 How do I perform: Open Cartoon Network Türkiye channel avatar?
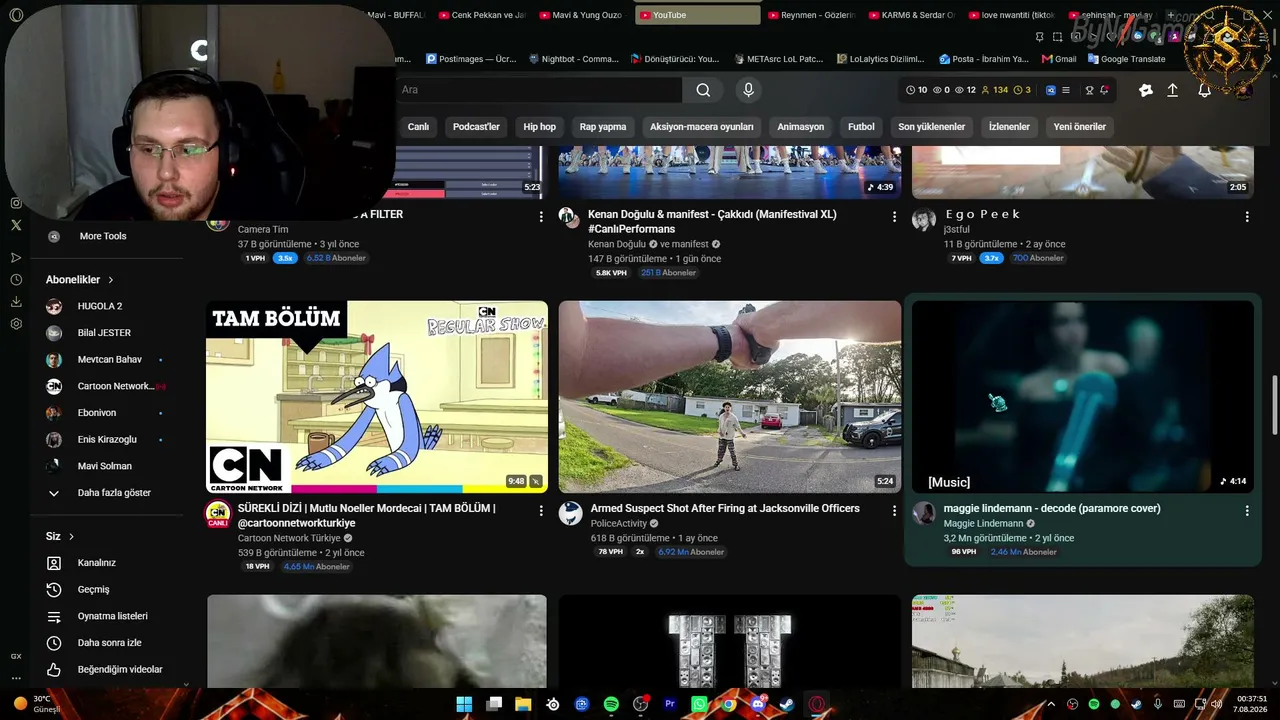click(x=218, y=514)
